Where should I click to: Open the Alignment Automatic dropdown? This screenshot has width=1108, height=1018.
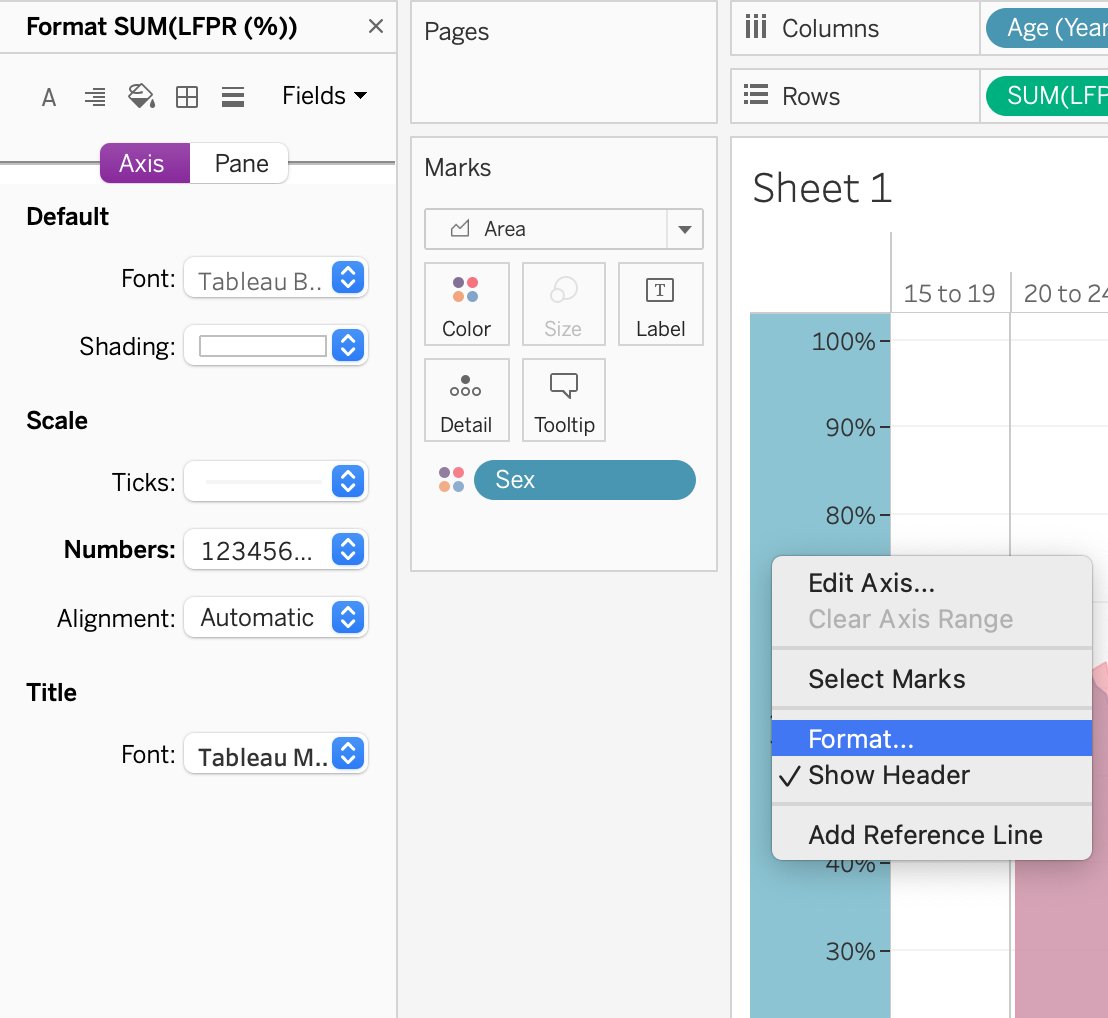pyautogui.click(x=275, y=618)
